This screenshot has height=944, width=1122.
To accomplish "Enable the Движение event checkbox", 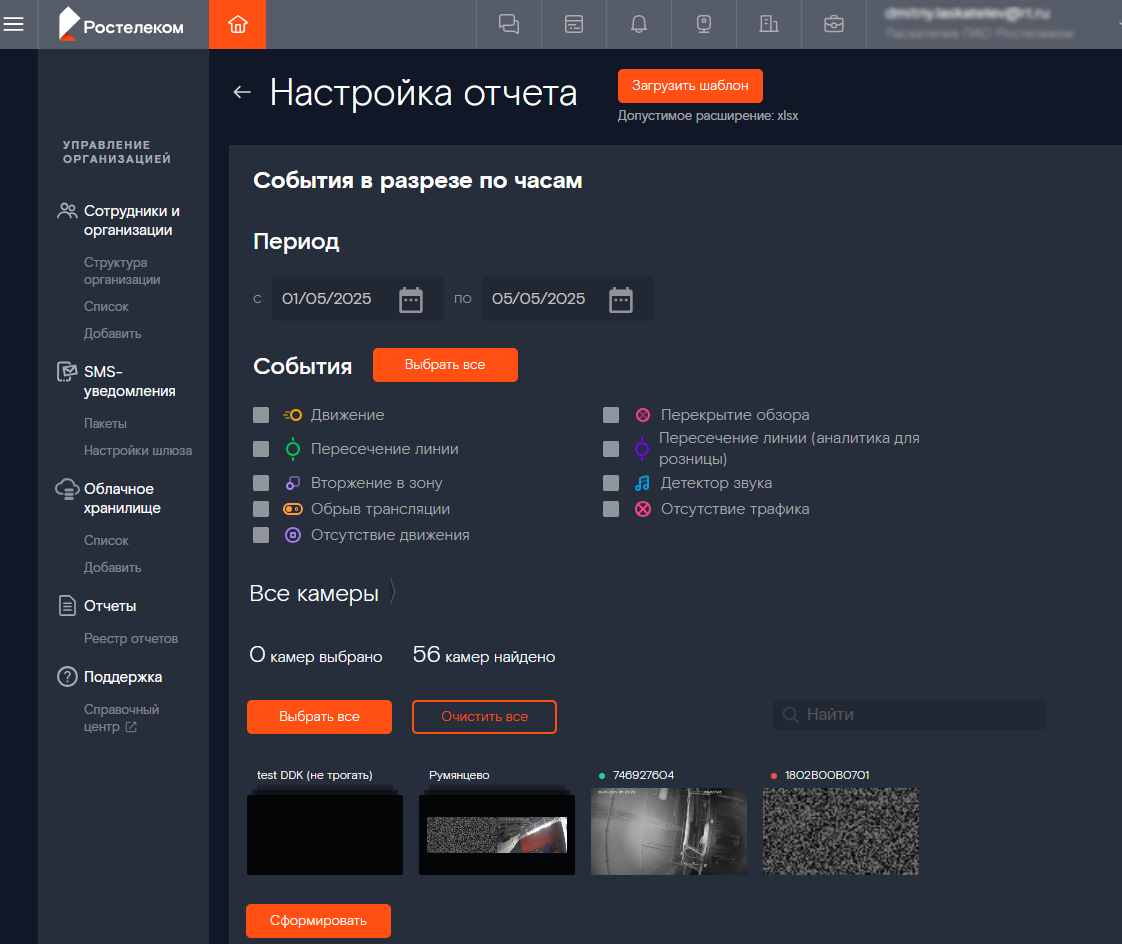I will click(261, 415).
